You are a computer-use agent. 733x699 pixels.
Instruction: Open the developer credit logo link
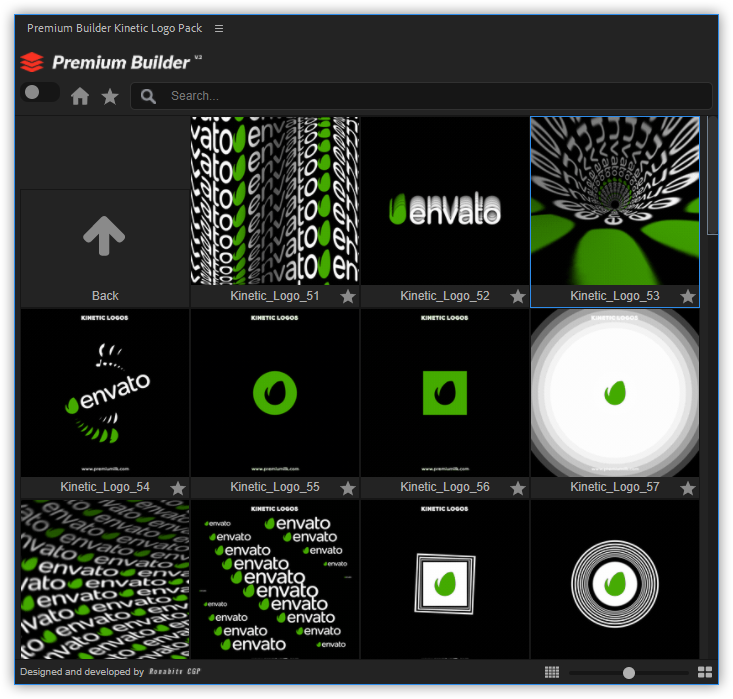click(x=175, y=671)
